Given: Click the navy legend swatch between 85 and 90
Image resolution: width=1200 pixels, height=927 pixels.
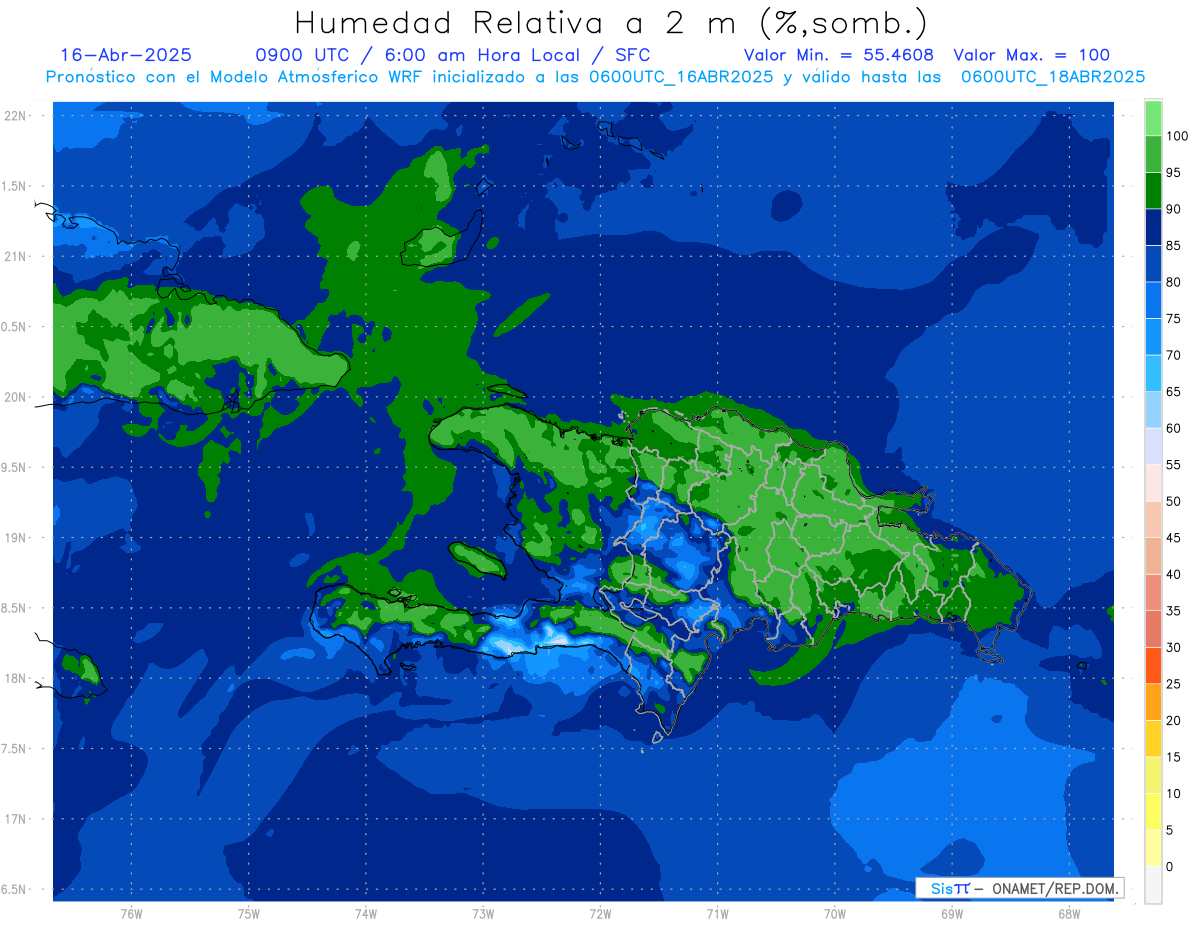Looking at the screenshot, I should click(x=1153, y=227).
